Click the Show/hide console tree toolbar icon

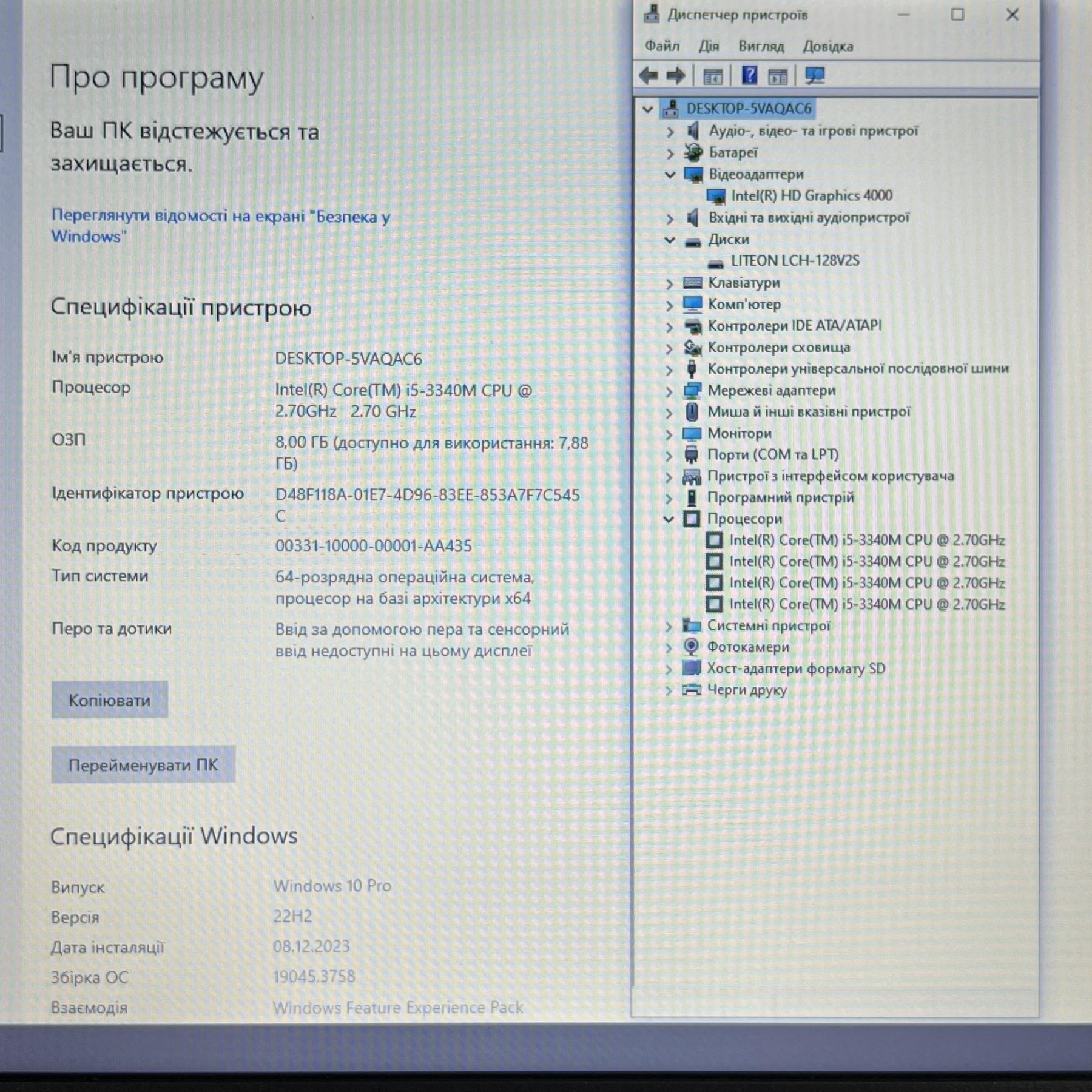coord(713,76)
